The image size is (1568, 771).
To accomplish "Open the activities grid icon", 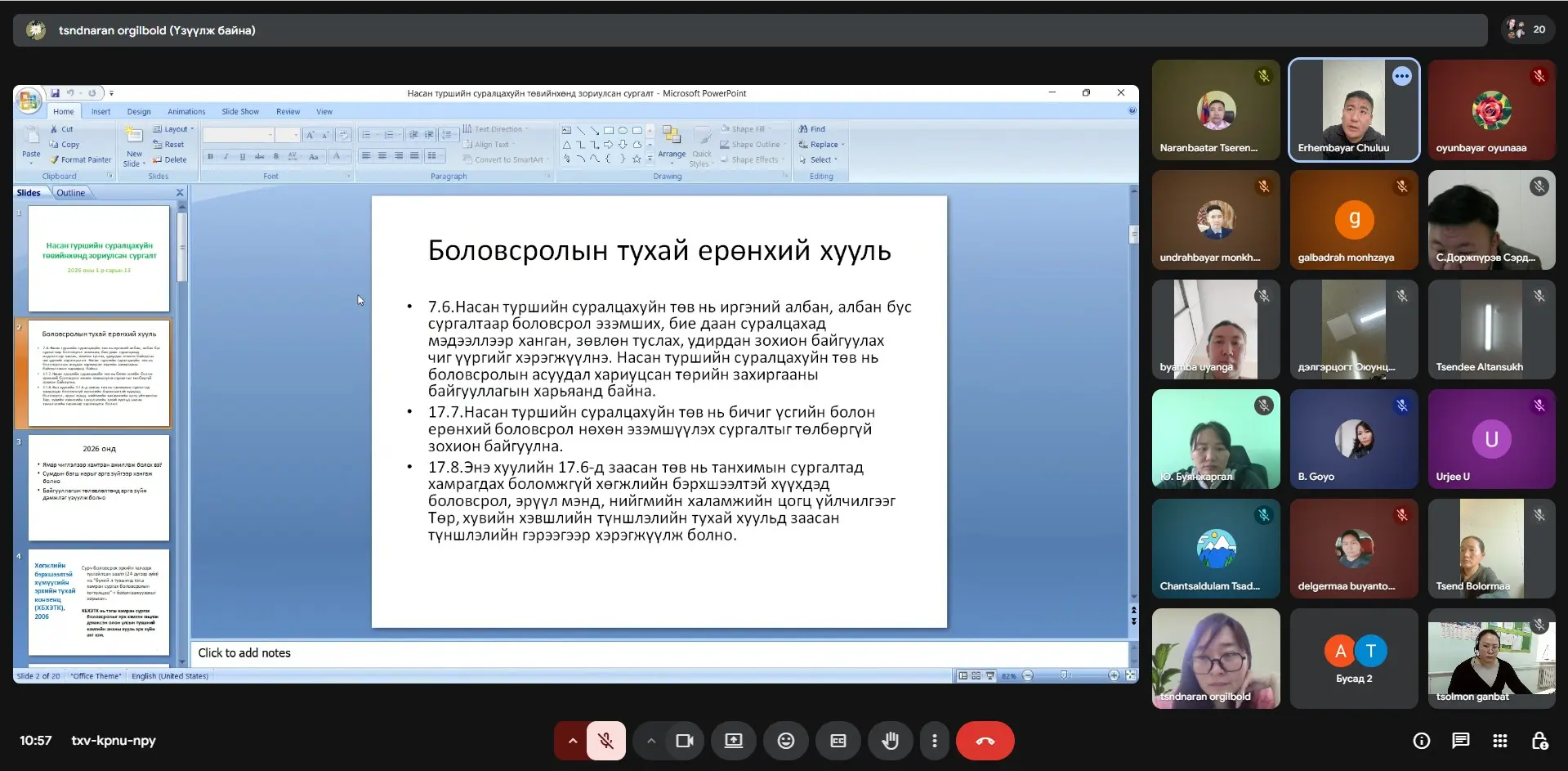I will [1499, 741].
